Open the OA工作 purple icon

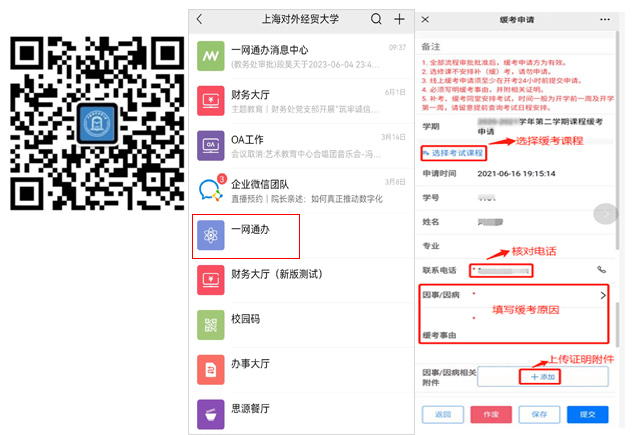(210, 144)
